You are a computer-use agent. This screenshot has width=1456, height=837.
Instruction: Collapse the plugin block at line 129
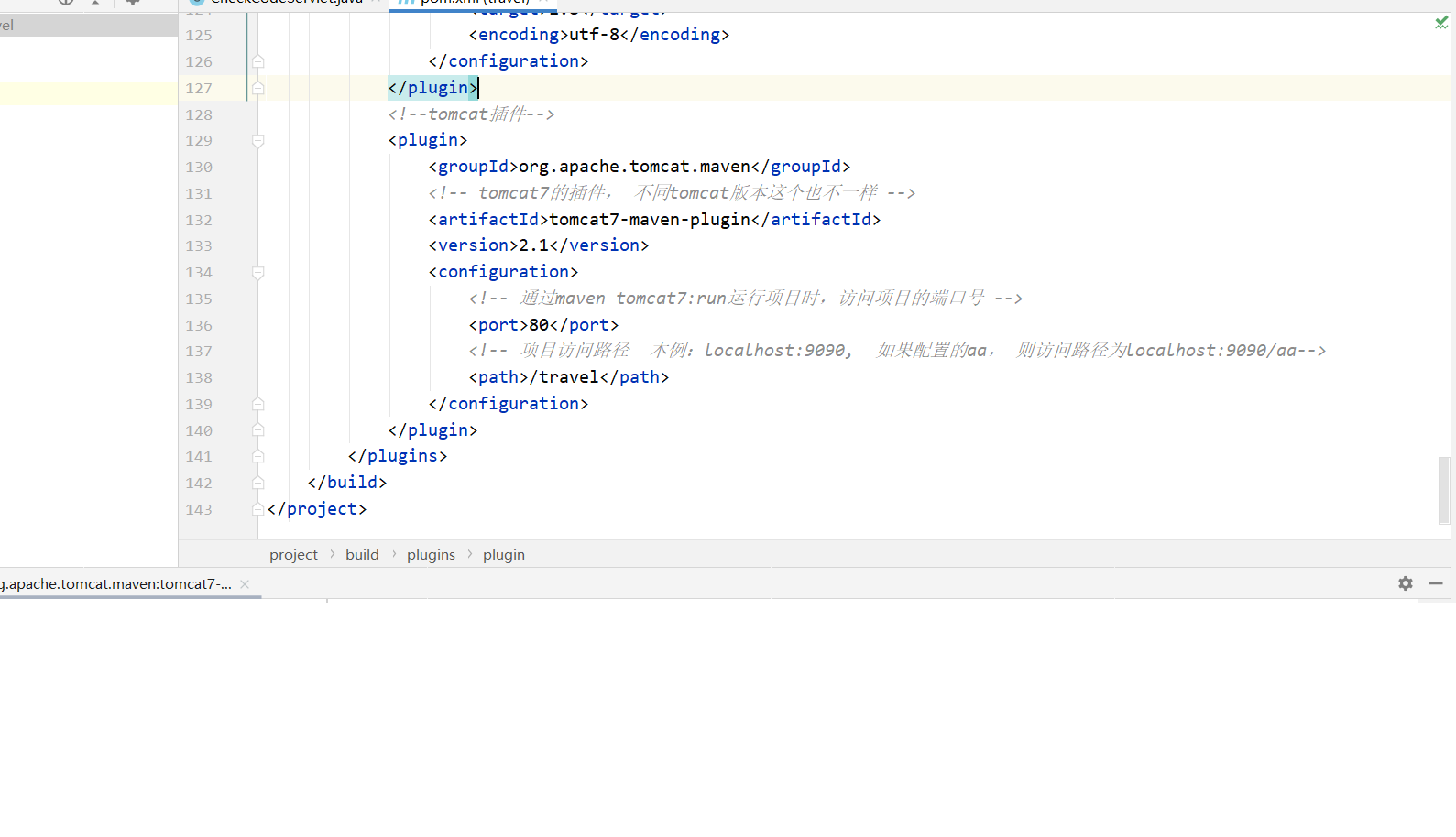tap(258, 141)
